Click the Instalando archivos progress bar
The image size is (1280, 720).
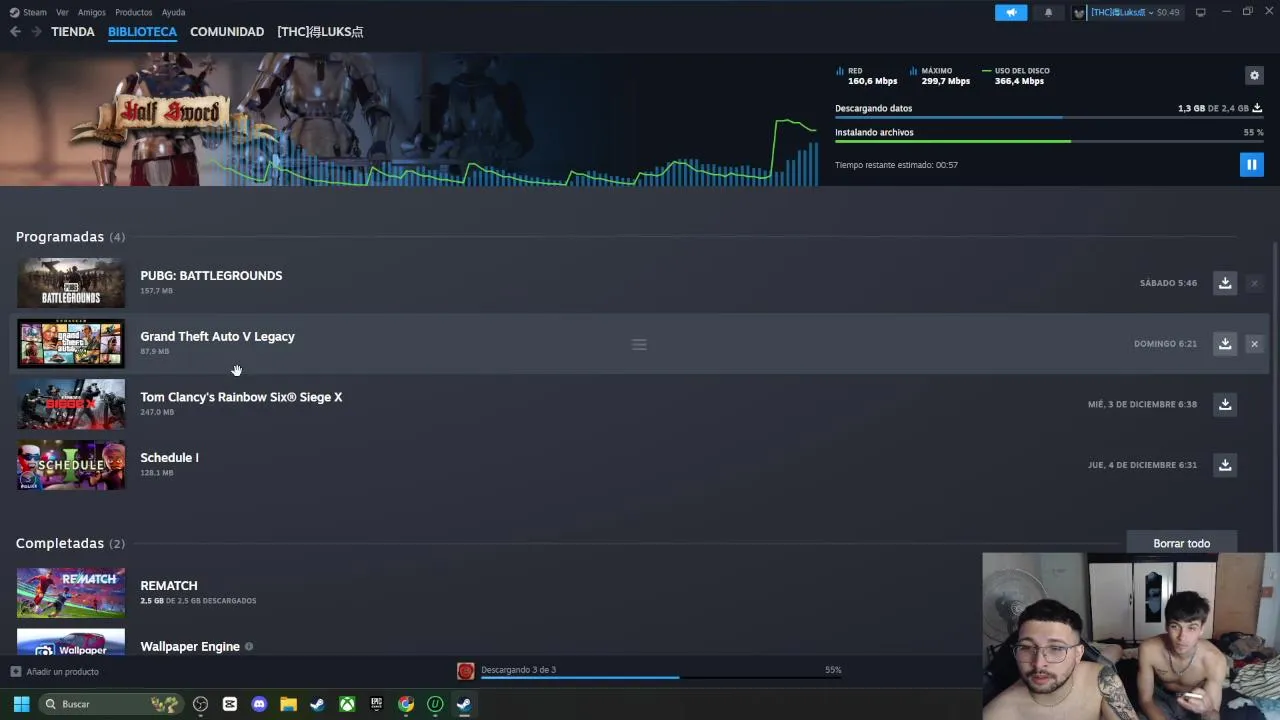pos(1048,141)
